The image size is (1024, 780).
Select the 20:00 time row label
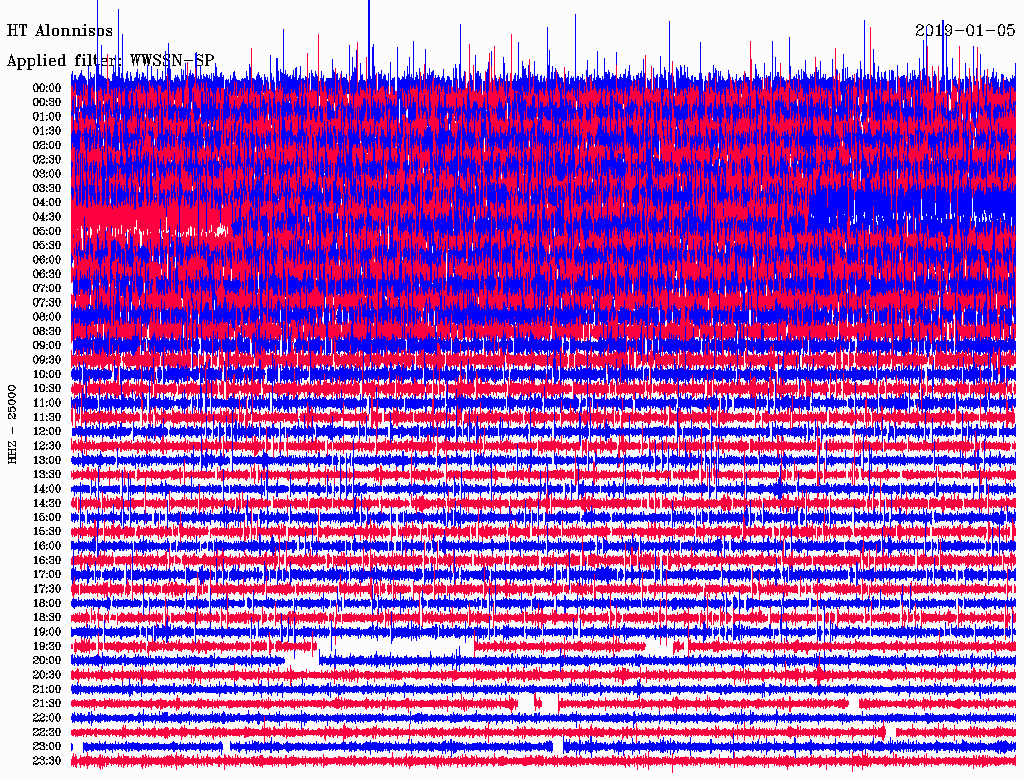47,661
